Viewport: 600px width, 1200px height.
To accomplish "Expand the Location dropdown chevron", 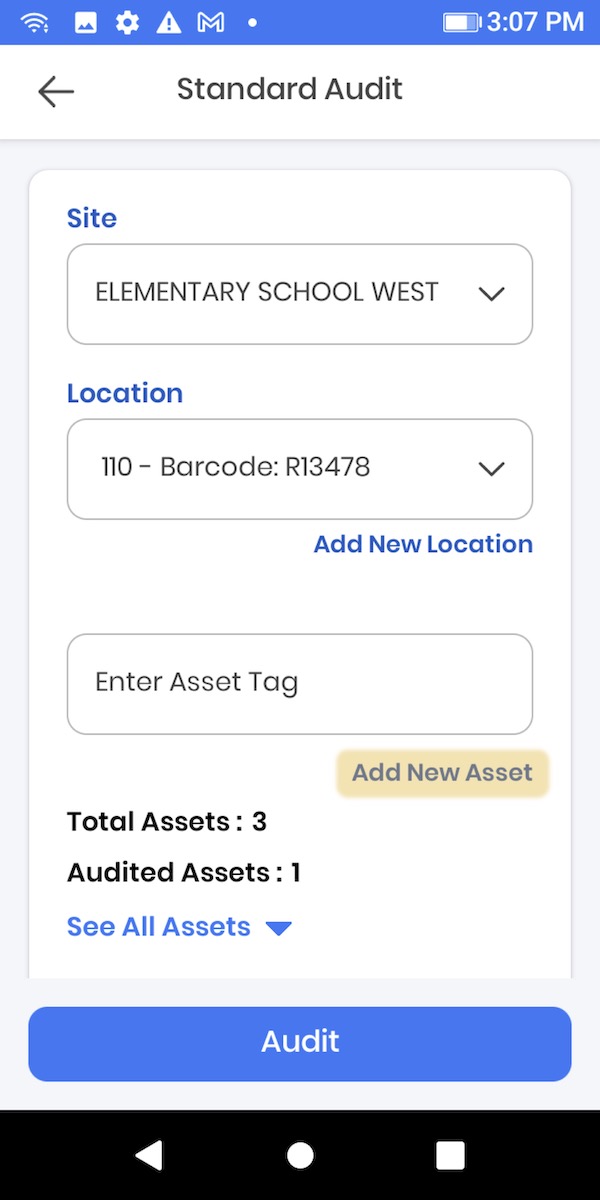I will pos(491,469).
